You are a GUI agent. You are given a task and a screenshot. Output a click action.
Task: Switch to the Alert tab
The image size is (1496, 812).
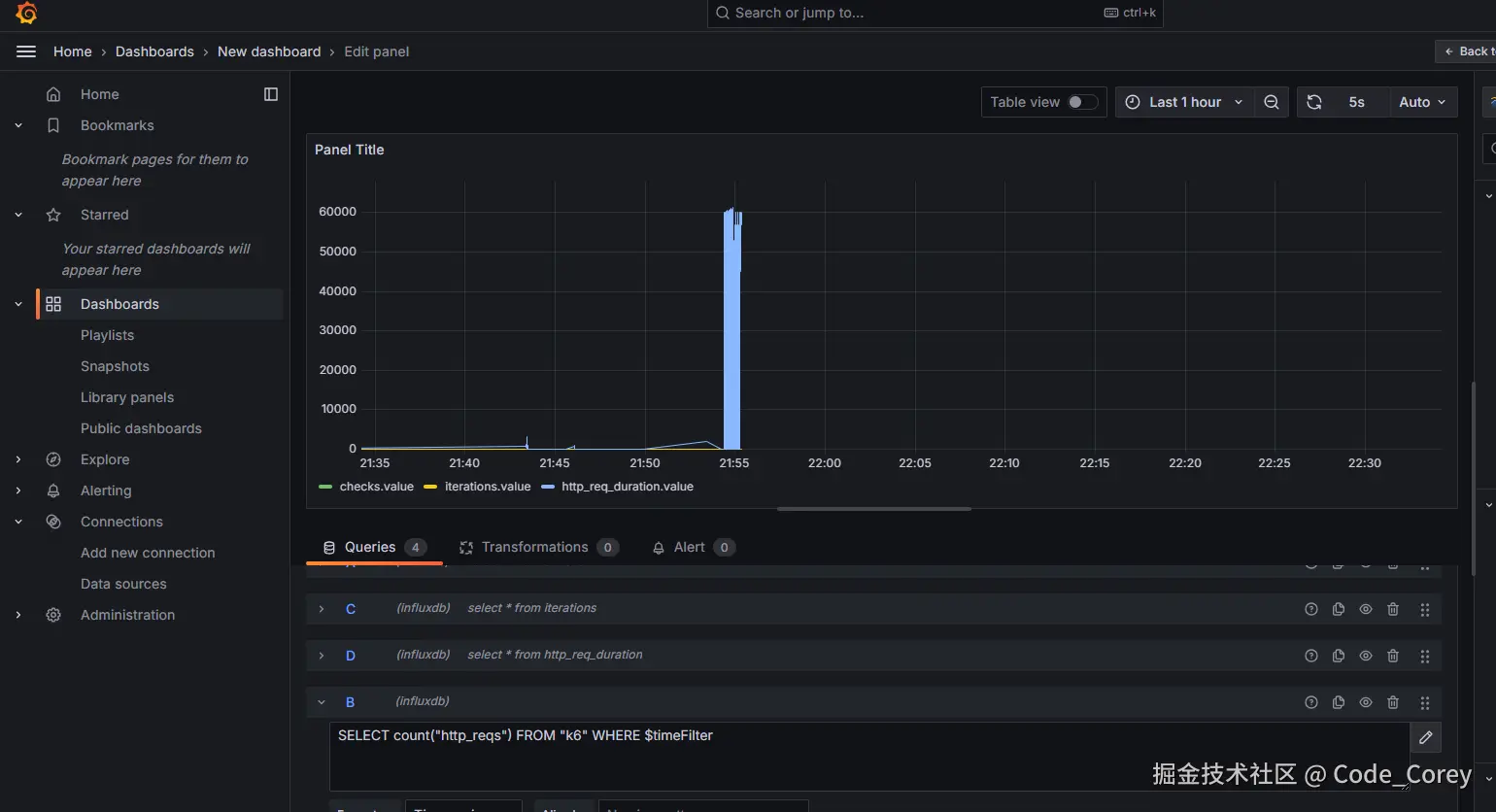(694, 547)
